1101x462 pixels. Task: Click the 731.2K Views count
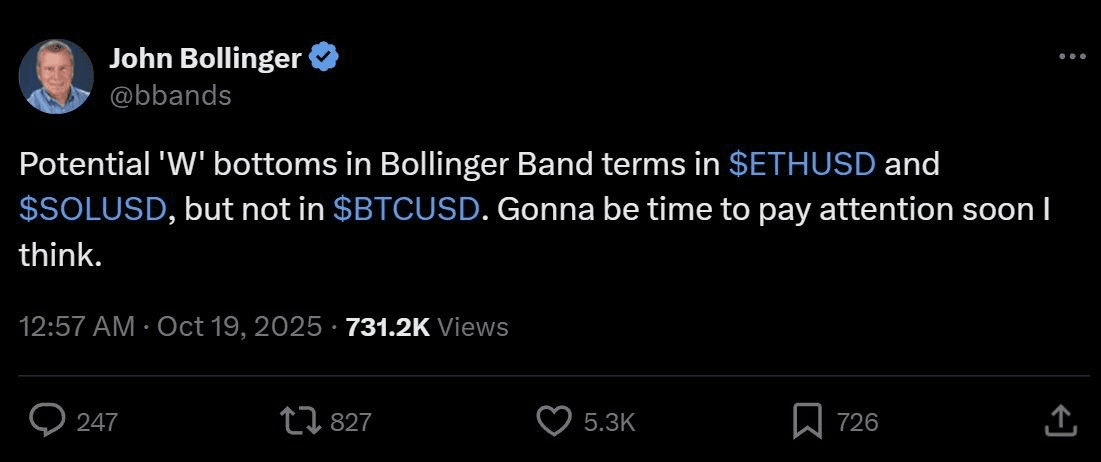pyautogui.click(x=426, y=326)
